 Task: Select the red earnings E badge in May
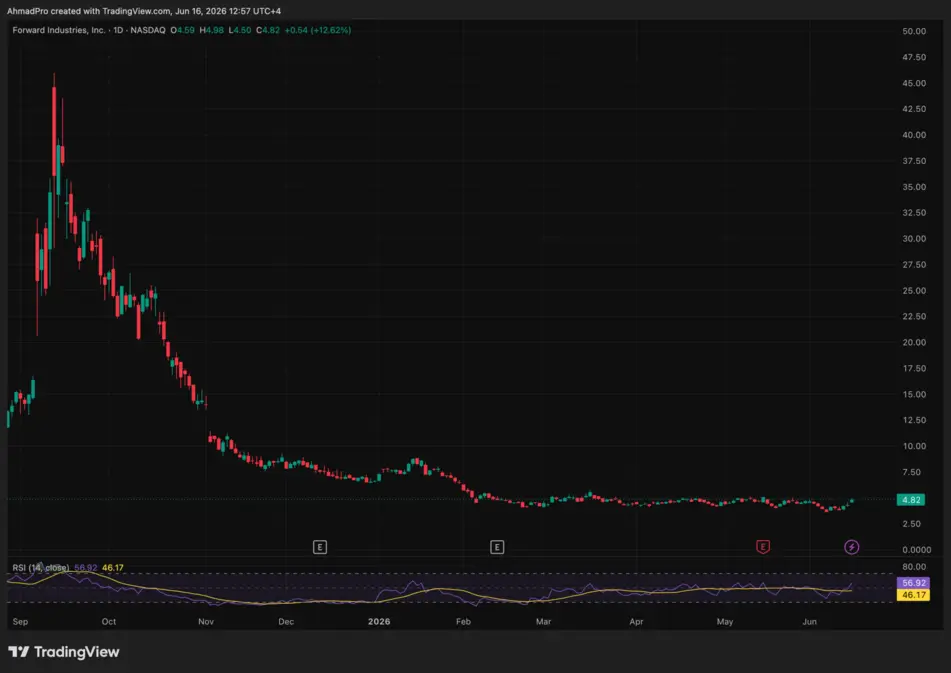click(x=763, y=547)
